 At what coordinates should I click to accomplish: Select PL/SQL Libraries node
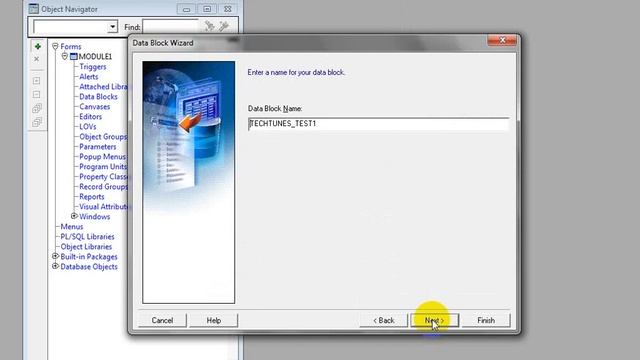pyautogui.click(x=87, y=237)
